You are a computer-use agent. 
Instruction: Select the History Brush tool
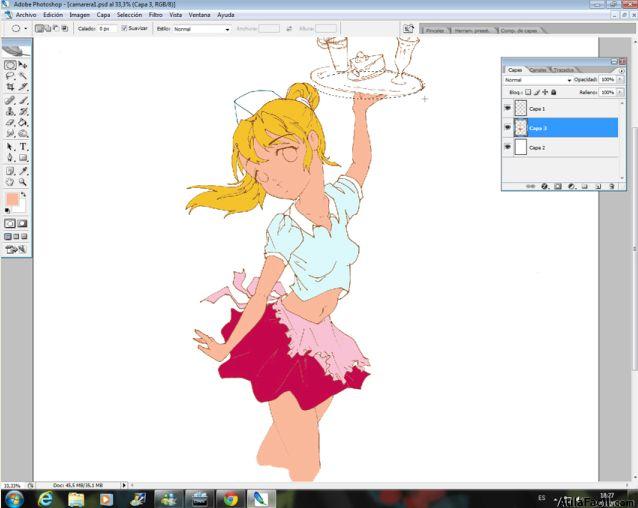click(x=23, y=111)
